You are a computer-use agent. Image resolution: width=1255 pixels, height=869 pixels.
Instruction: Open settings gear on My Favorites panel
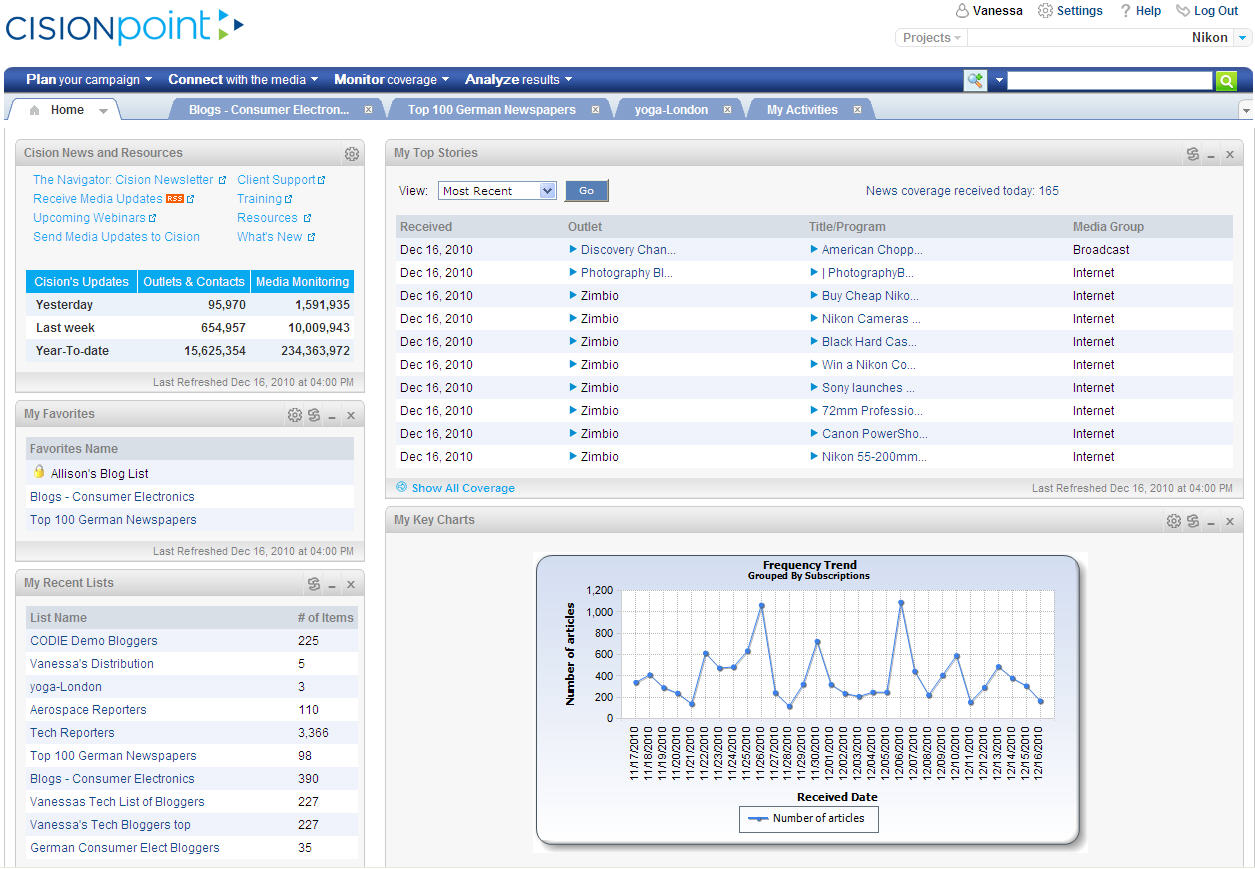(x=294, y=414)
